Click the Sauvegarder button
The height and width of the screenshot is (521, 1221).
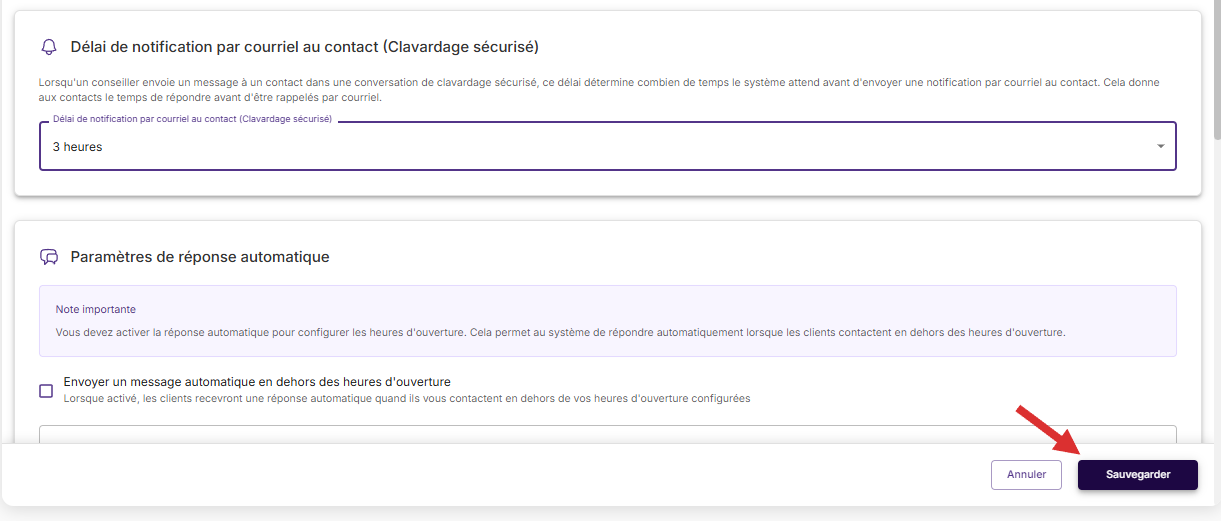pyautogui.click(x=1137, y=475)
